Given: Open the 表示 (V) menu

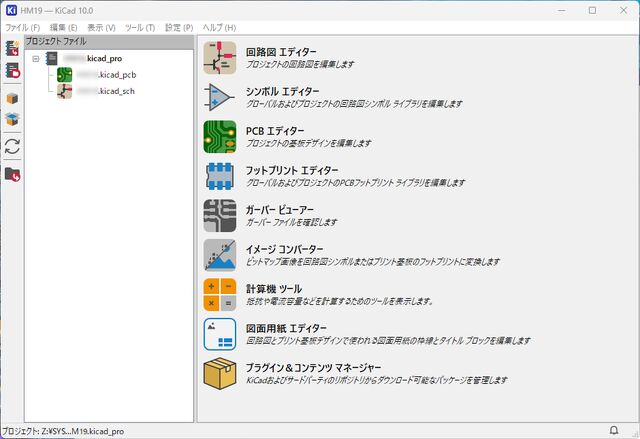Looking at the screenshot, I should coord(101,28).
